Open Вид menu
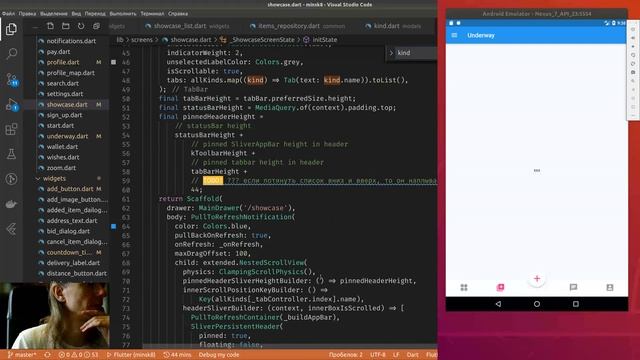Viewport: 640px width, 360px height. (76, 13)
